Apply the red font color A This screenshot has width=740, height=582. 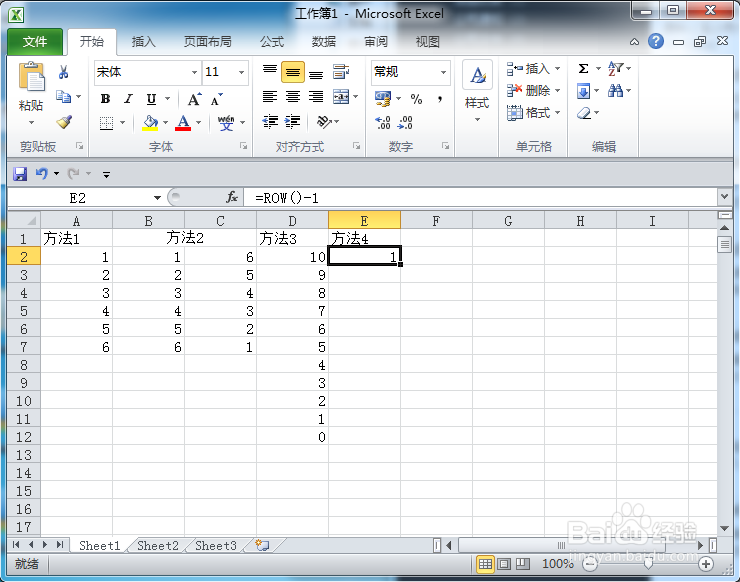(x=183, y=123)
